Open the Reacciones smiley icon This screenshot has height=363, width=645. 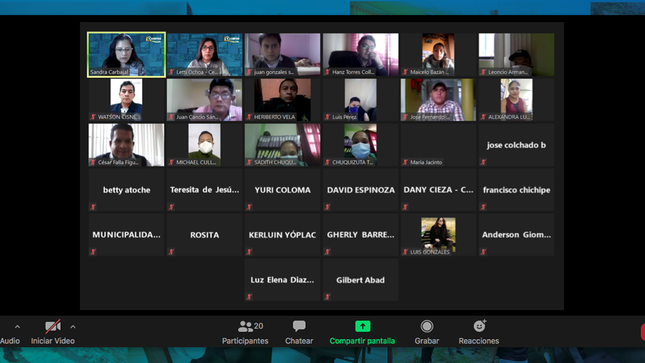pyautogui.click(x=479, y=326)
